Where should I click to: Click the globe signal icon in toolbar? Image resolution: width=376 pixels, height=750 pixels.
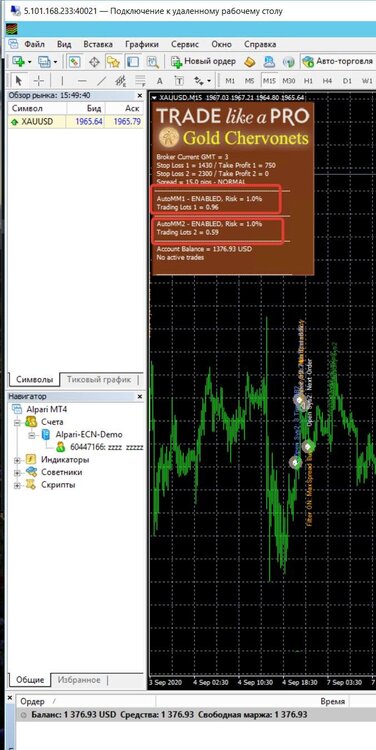click(288, 61)
